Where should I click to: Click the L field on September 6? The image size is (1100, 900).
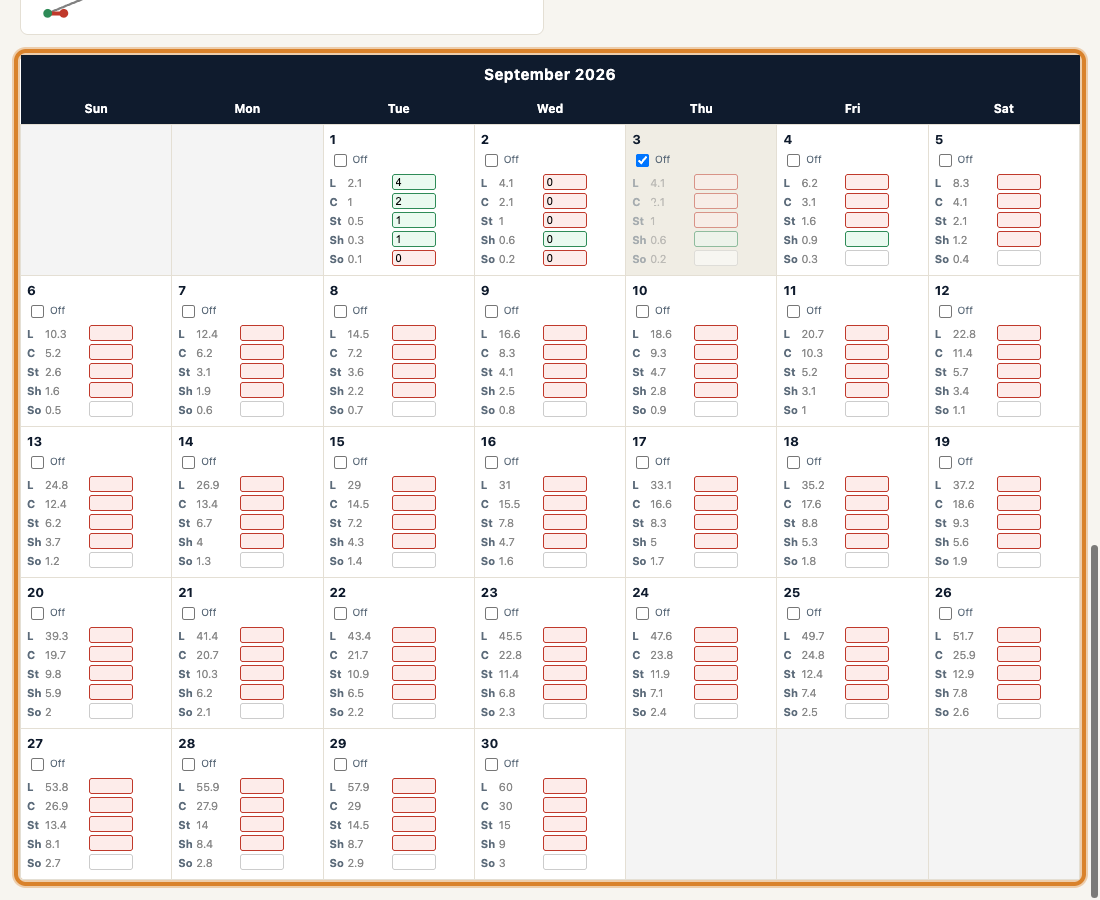pyautogui.click(x=111, y=333)
